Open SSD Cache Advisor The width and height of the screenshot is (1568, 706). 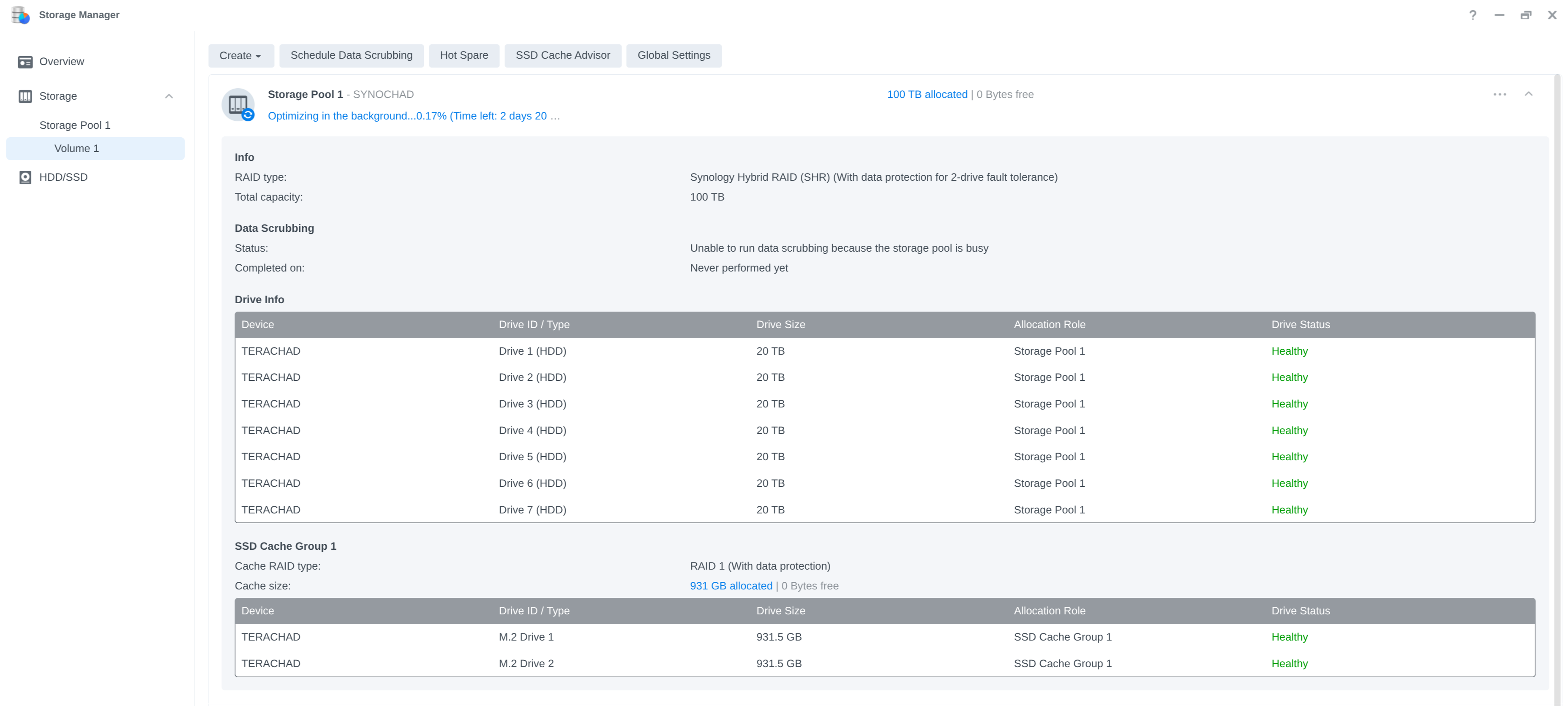tap(562, 55)
